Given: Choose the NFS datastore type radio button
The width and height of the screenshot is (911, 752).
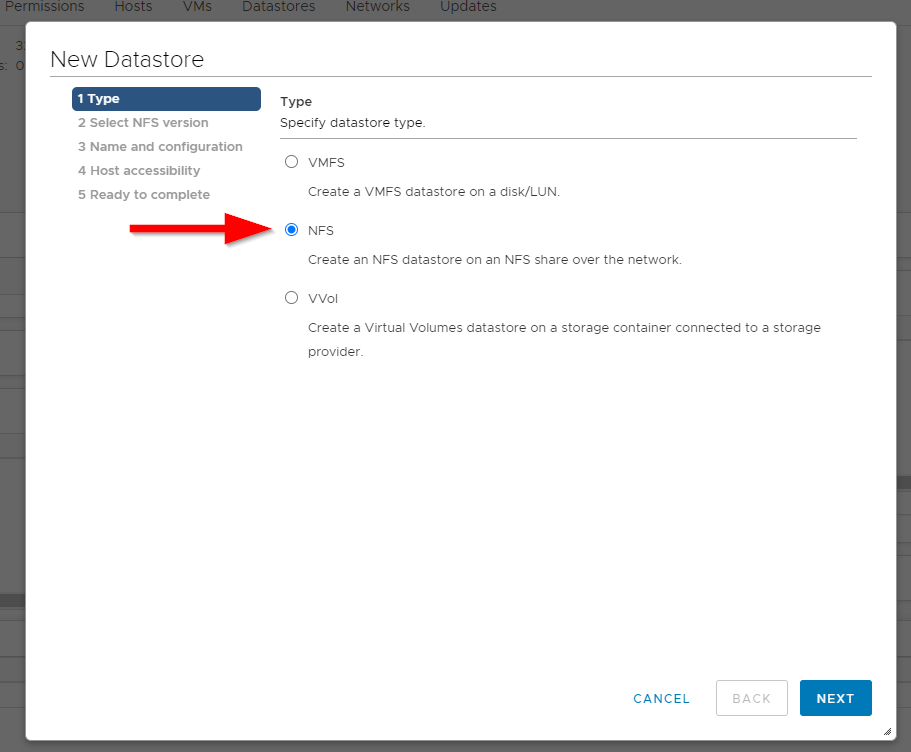Looking at the screenshot, I should click(x=292, y=230).
